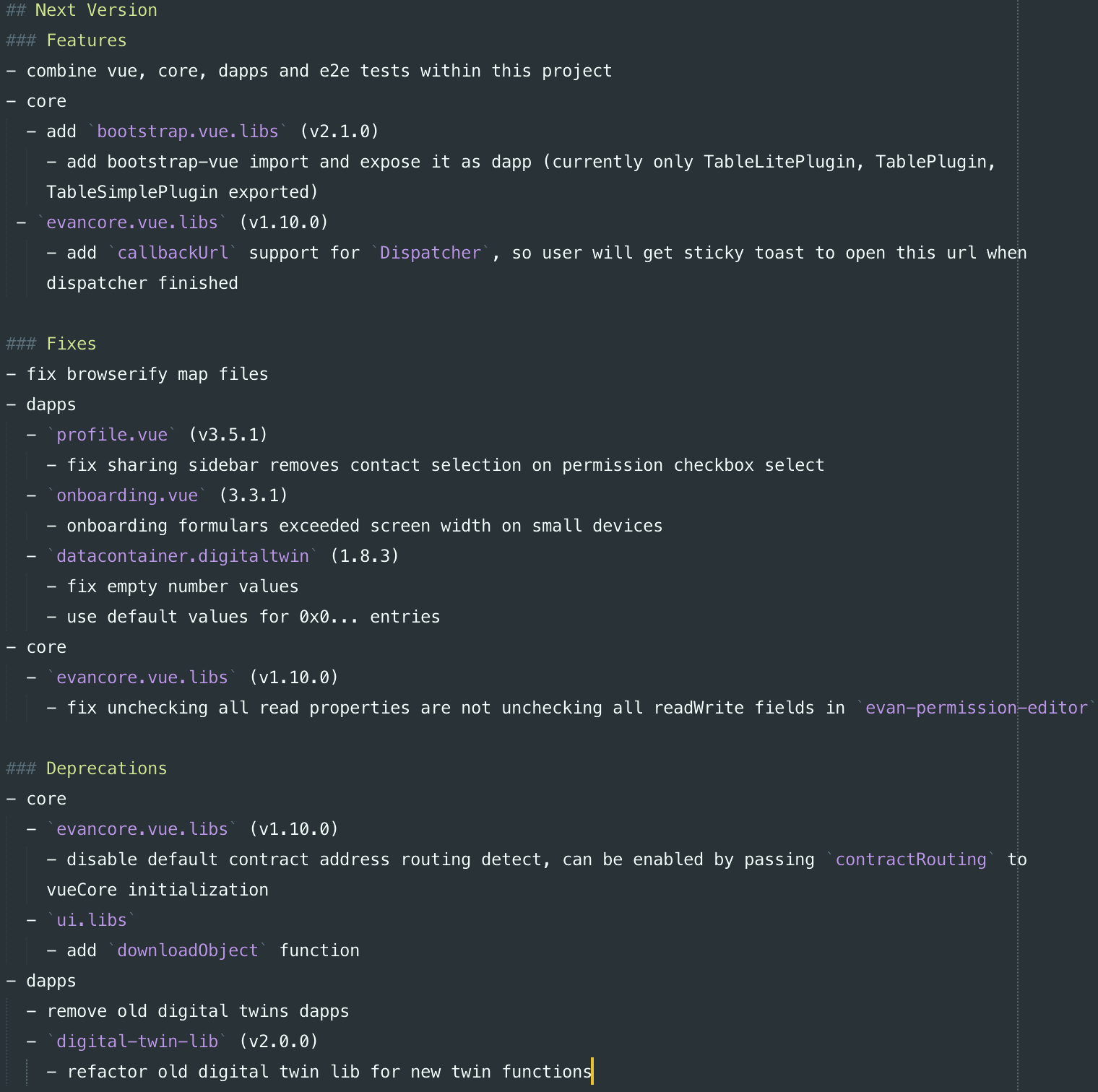Click the `onboarding.vue` code span

[127, 495]
